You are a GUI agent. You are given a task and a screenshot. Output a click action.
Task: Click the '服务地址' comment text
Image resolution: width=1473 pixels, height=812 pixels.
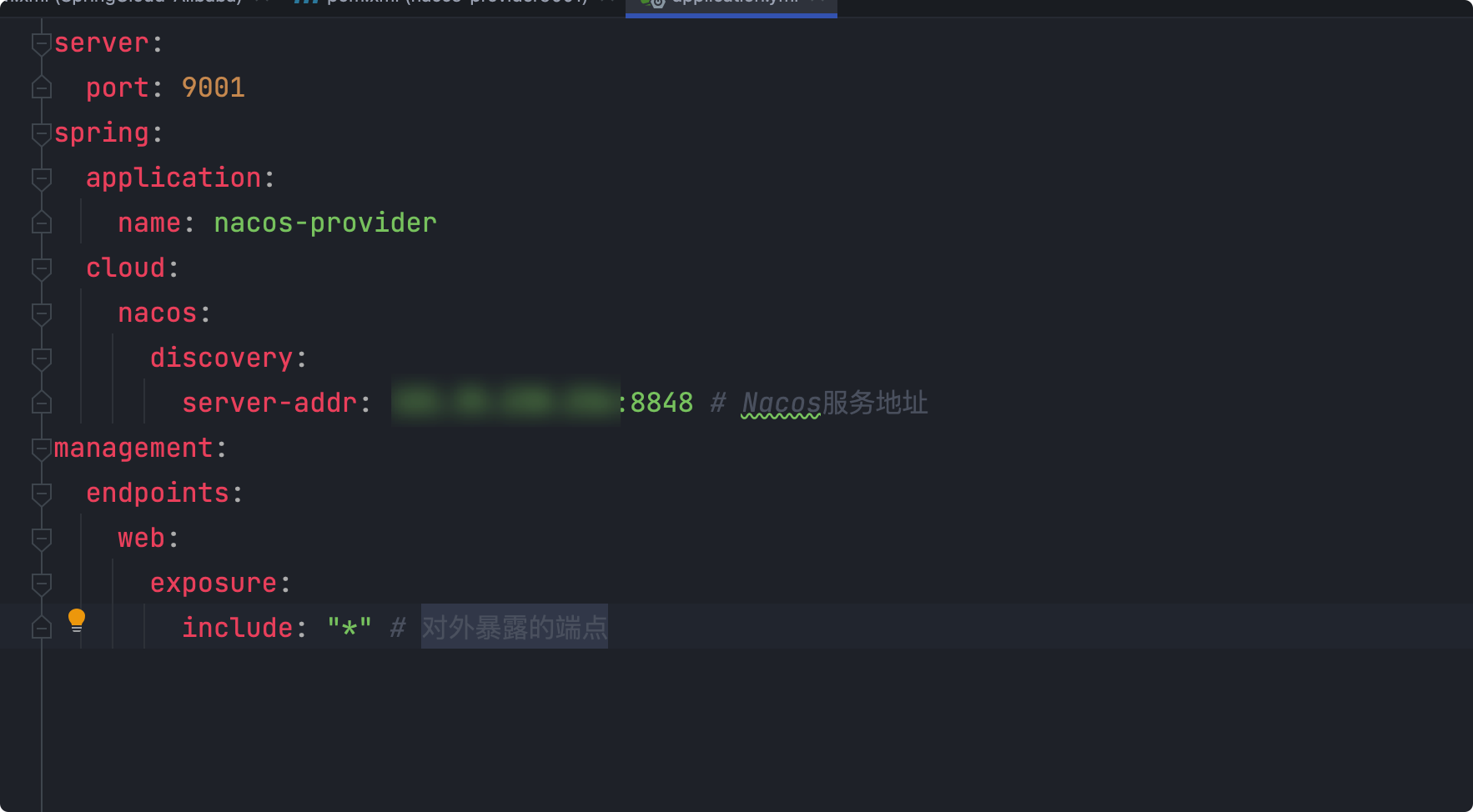coord(875,403)
